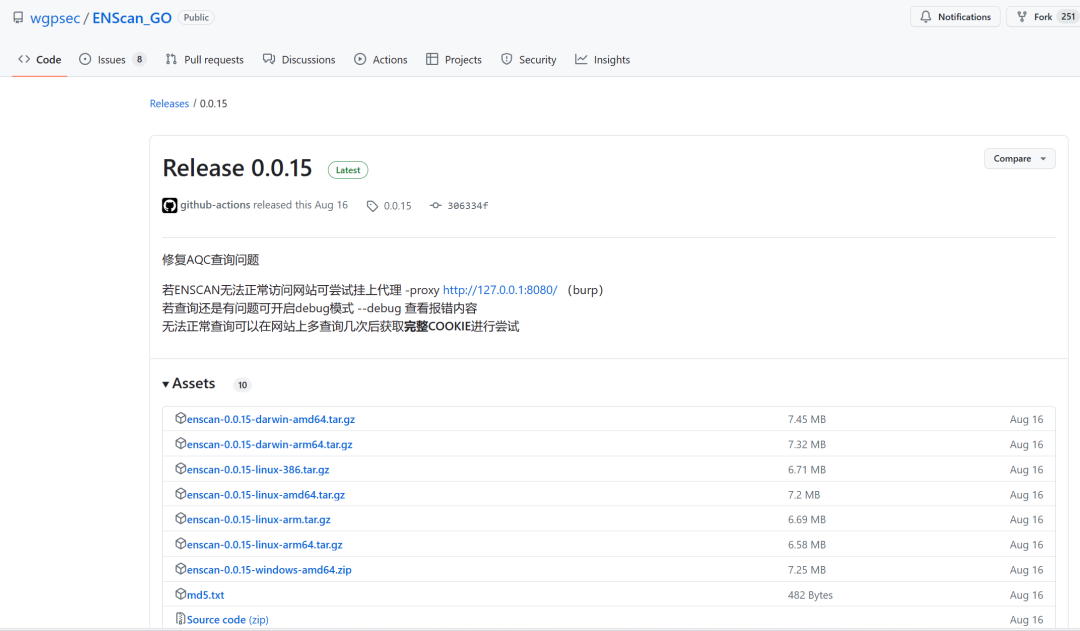Click the Assets count badge 10
The height and width of the screenshot is (631, 1080).
point(242,385)
